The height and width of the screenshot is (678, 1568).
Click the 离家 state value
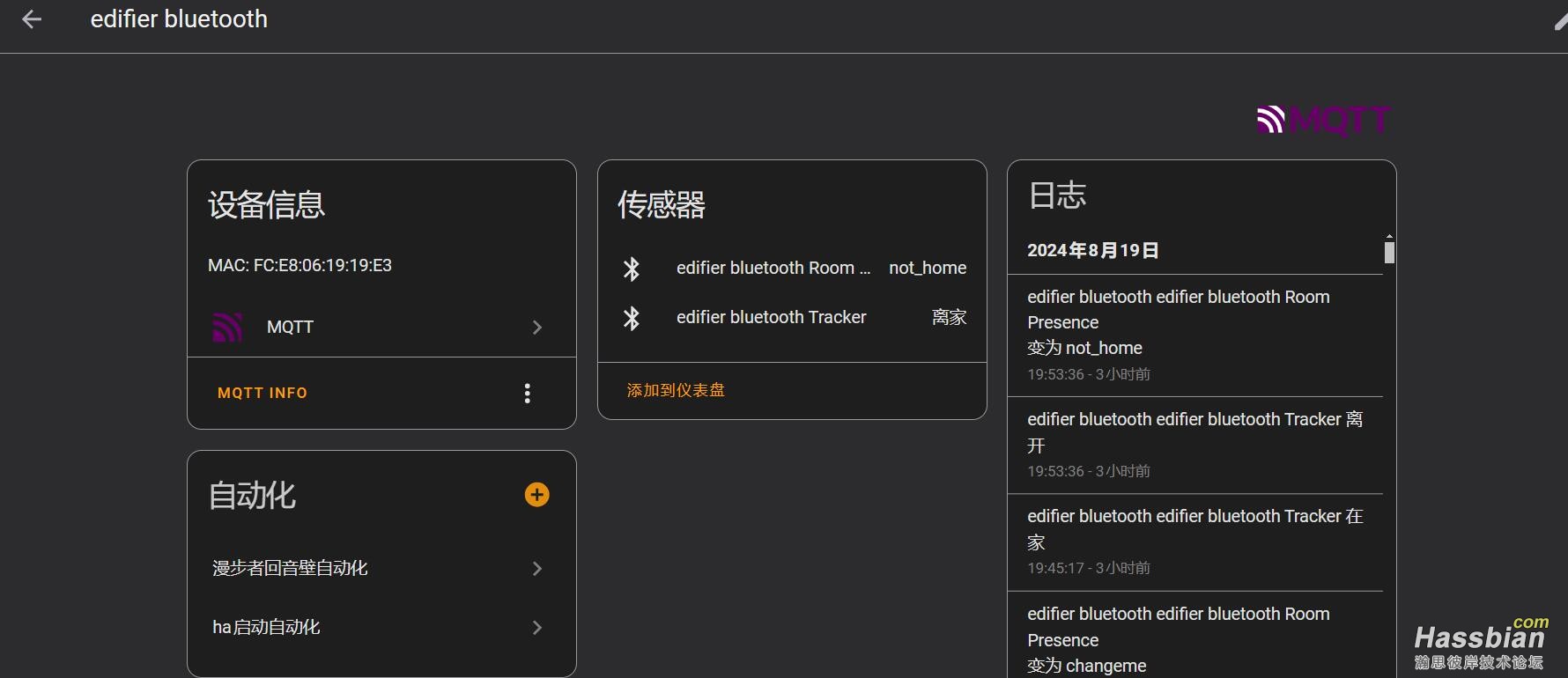click(x=950, y=317)
